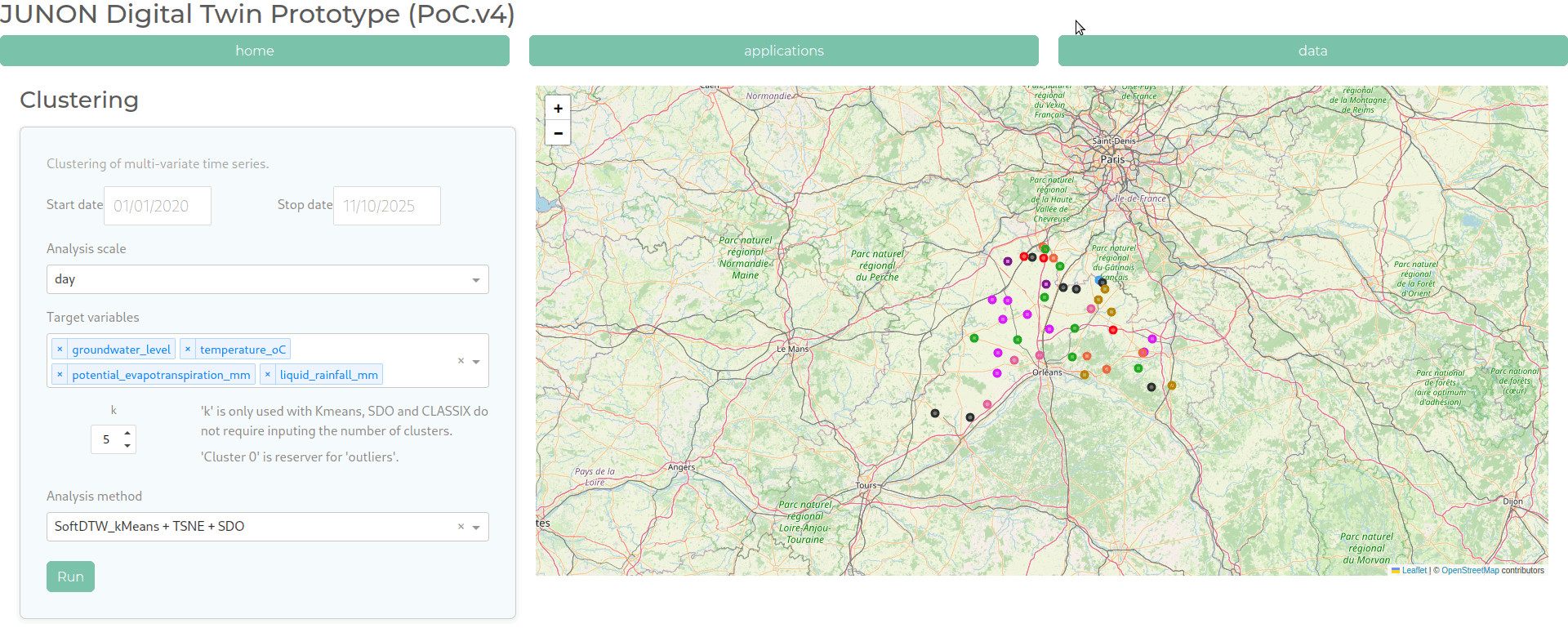Remove the groundwater_level variable tag
Screen dimensions: 1568x637
pyautogui.click(x=60, y=350)
